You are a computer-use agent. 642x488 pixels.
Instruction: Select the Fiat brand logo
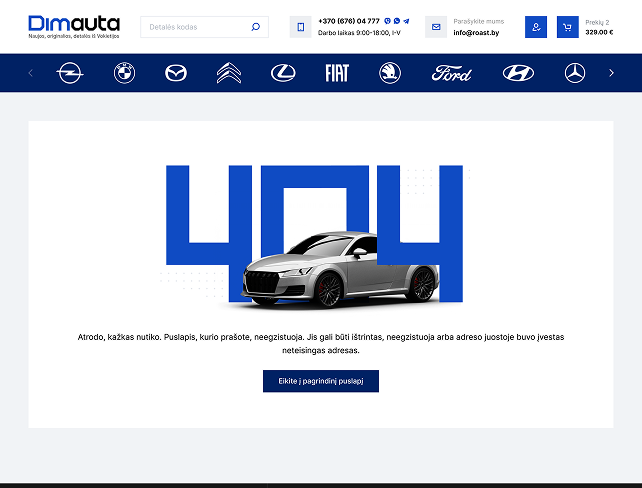pyautogui.click(x=337, y=73)
